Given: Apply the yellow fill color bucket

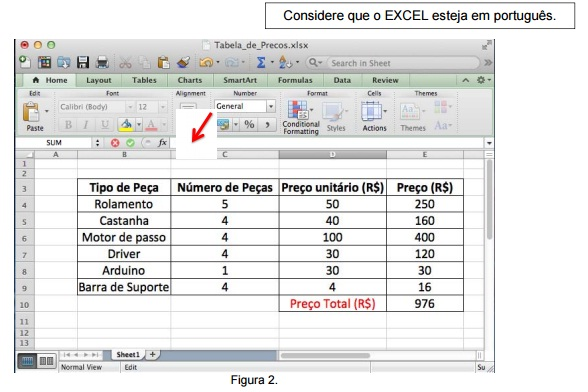Looking at the screenshot, I should click(126, 125).
